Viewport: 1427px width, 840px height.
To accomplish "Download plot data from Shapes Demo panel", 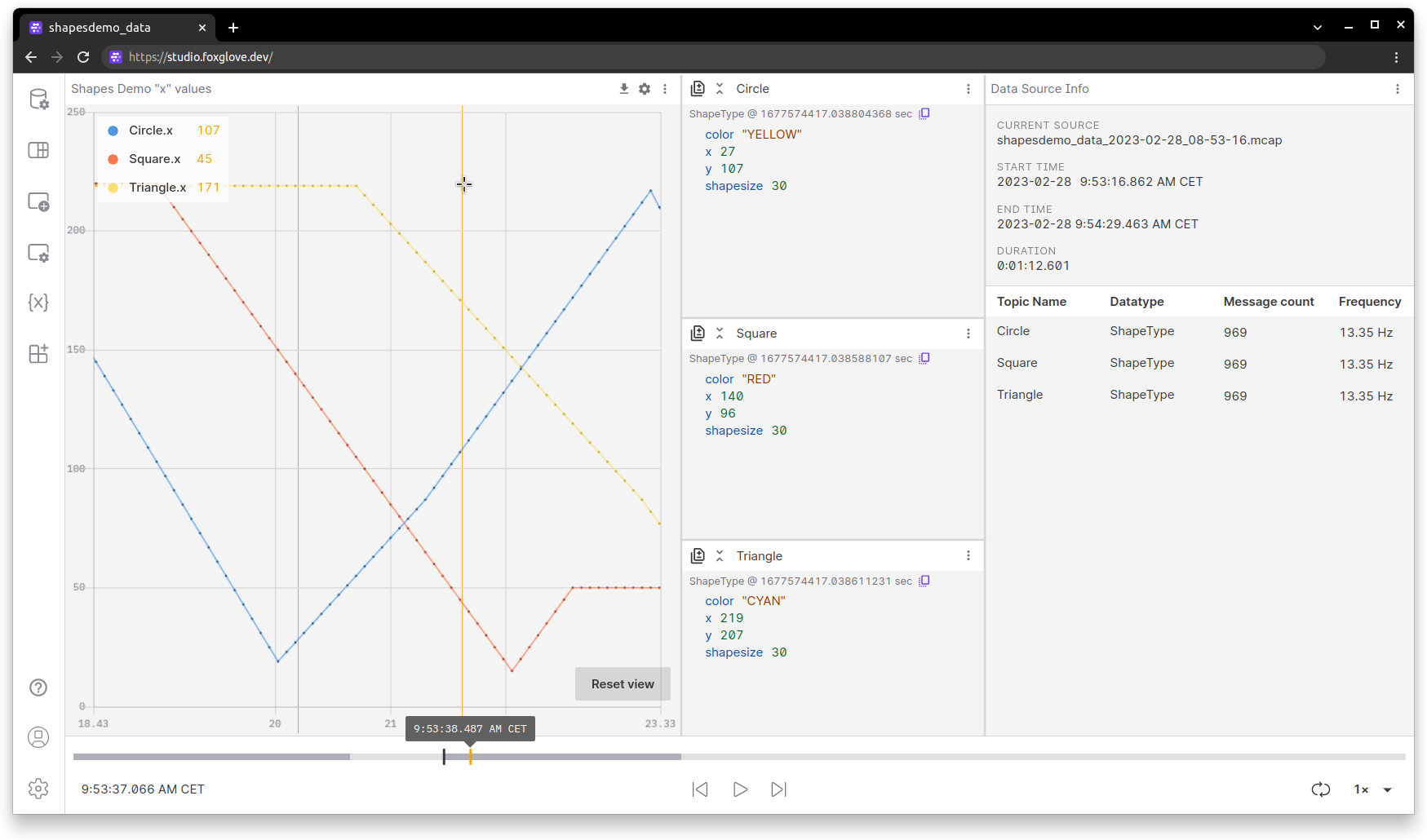I will [624, 89].
